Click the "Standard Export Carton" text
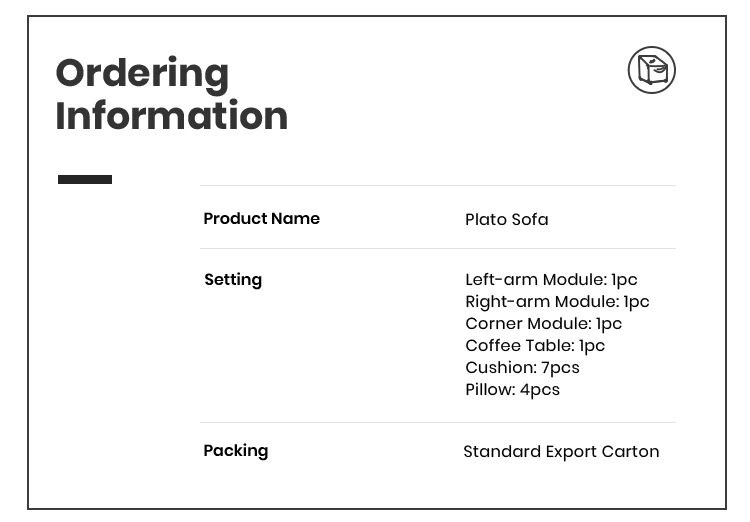This screenshot has height=522, width=750. [x=561, y=452]
